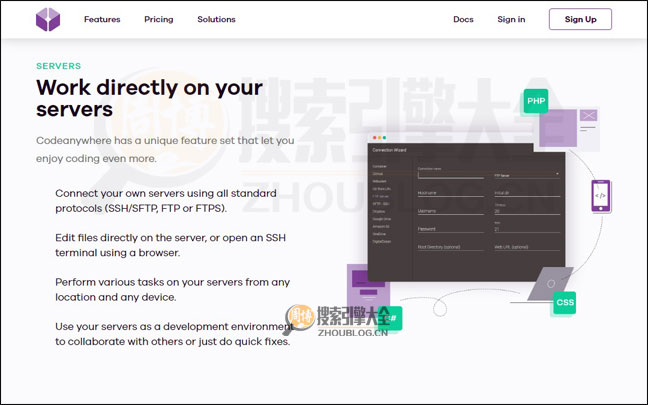The width and height of the screenshot is (648, 405).
Task: Click the Hostname field in Connection Wizard
Action: click(450, 193)
